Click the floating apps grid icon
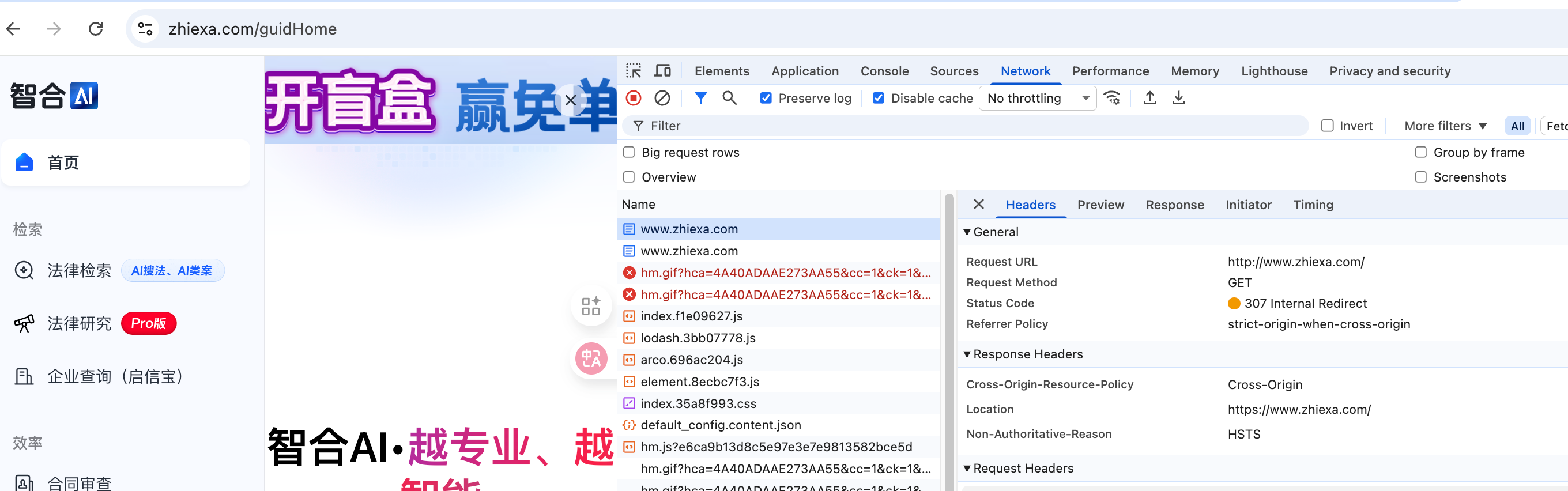This screenshot has height=491, width=1568. (591, 305)
